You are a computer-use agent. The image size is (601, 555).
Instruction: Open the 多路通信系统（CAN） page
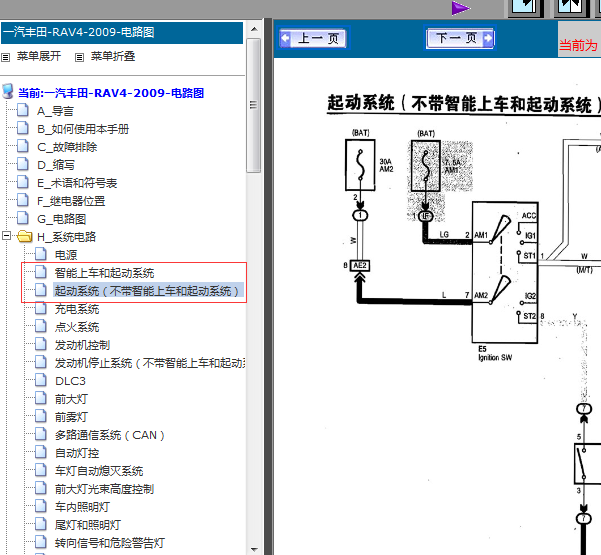(110, 435)
